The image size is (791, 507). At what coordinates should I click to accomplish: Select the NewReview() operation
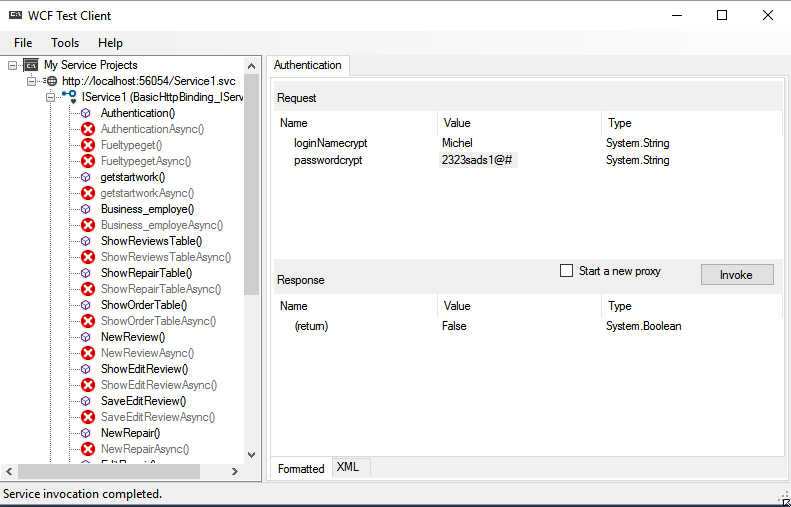[x=133, y=337]
